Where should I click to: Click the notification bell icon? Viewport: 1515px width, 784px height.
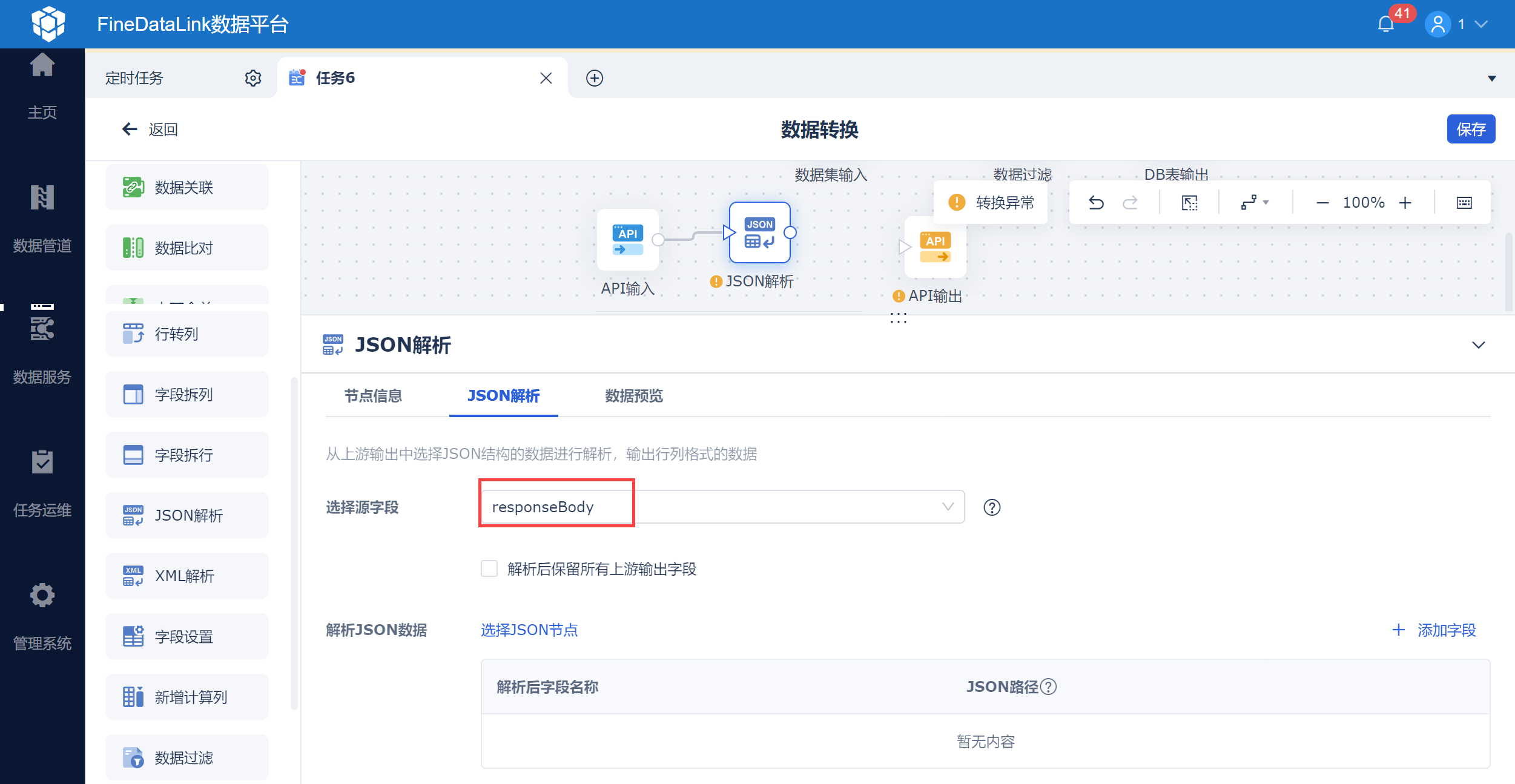[x=1385, y=25]
